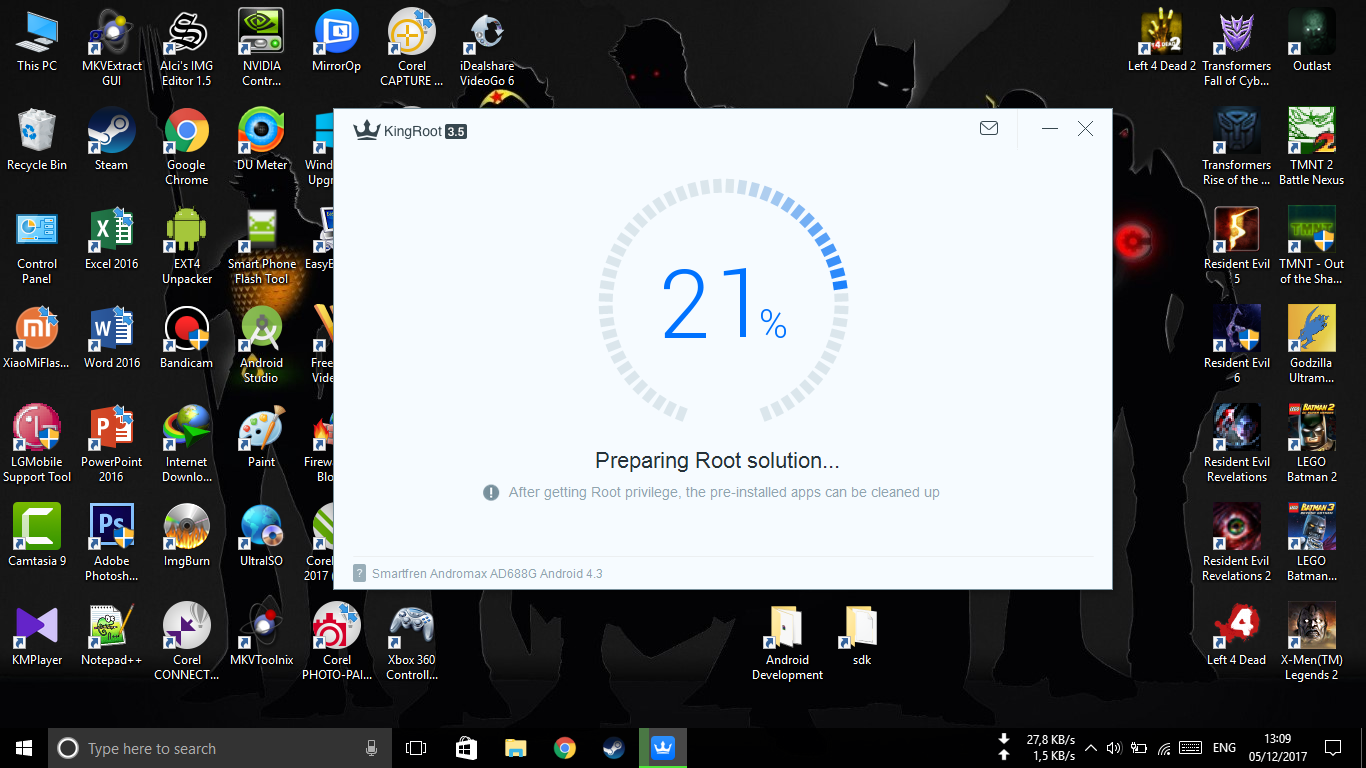Select the Resident Evil 5 shortcut
The height and width of the screenshot is (768, 1366).
1237,246
